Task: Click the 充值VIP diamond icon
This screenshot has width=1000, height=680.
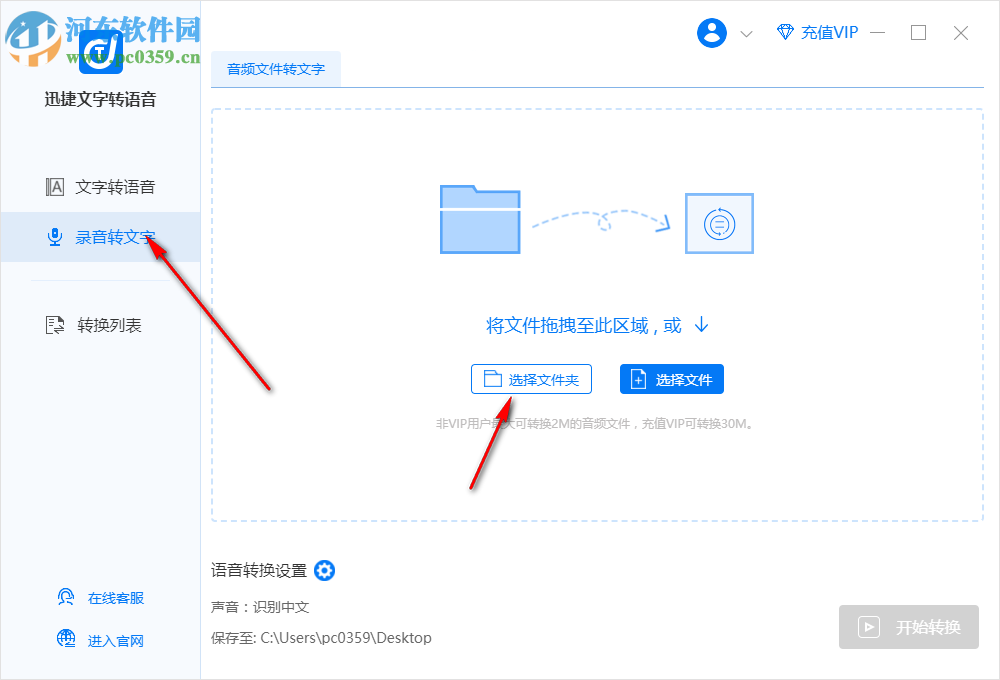Action: [x=786, y=32]
